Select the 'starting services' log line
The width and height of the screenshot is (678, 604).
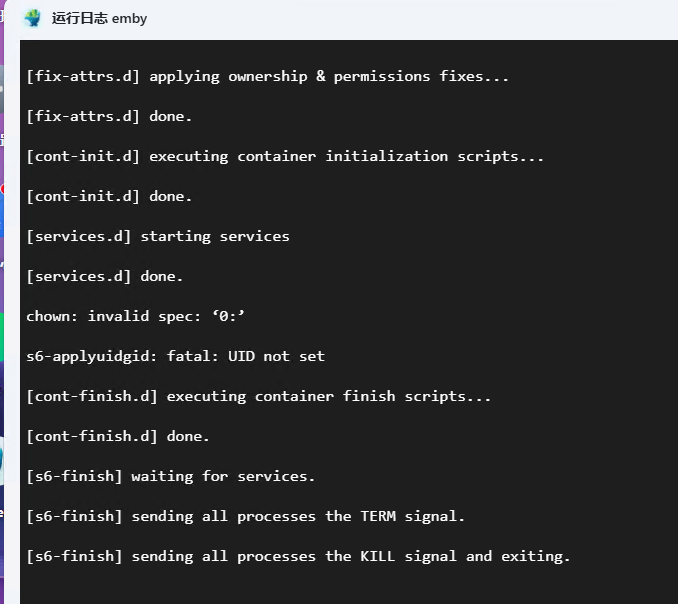pyautogui.click(x=158, y=236)
